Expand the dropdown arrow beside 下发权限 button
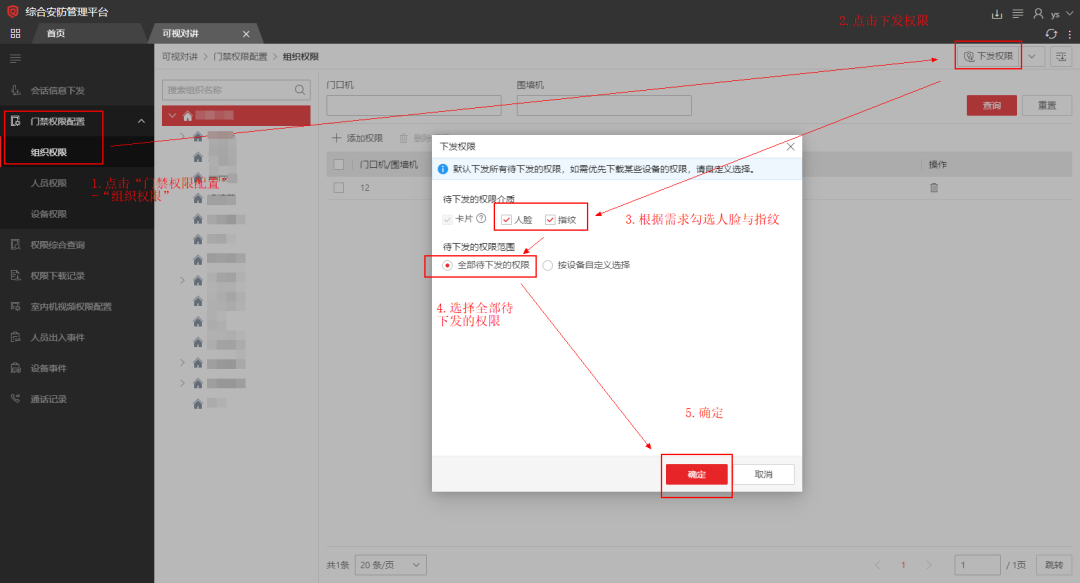Screen dimensions: 1080x583 tap(1033, 57)
